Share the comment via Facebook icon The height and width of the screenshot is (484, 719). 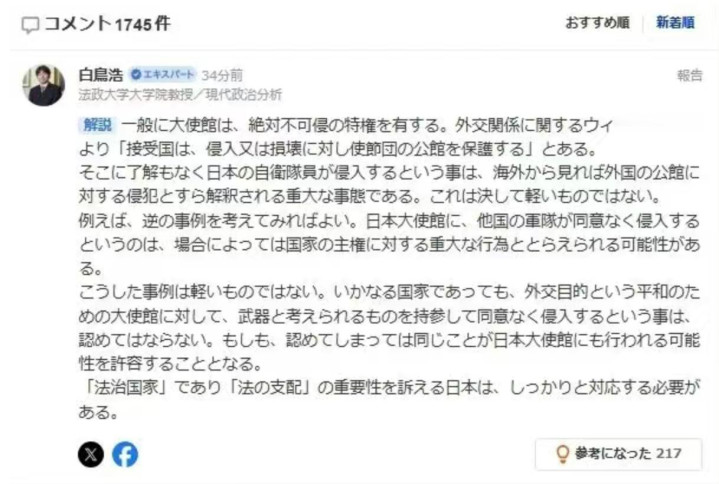[x=125, y=454]
